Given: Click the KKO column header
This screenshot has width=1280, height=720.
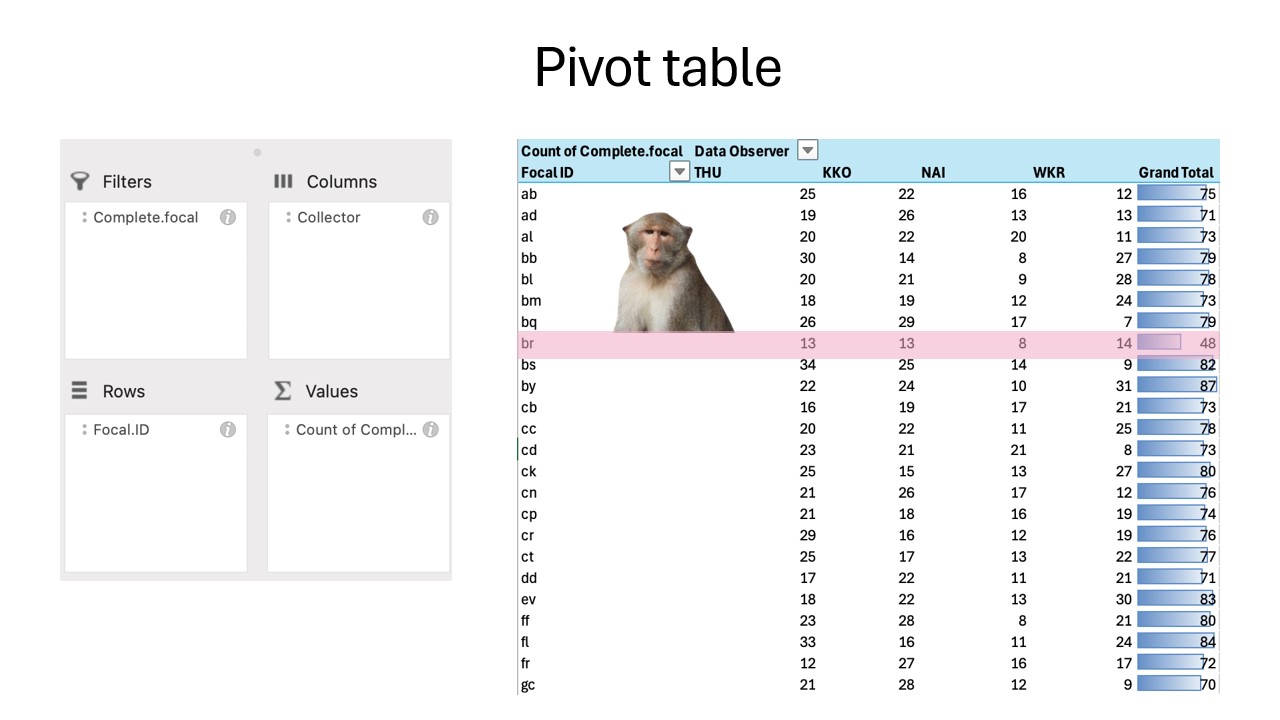Looking at the screenshot, I should 836,172.
